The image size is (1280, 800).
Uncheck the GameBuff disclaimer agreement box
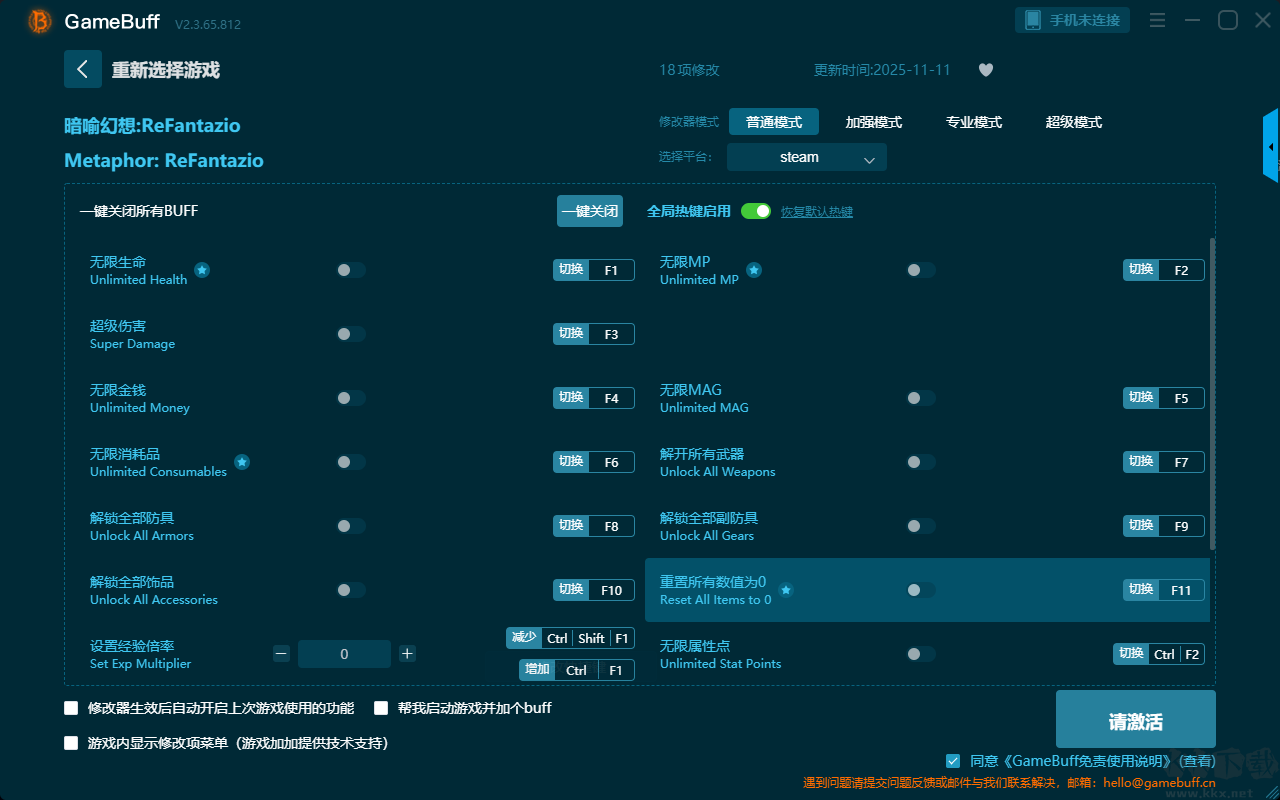tap(953, 761)
